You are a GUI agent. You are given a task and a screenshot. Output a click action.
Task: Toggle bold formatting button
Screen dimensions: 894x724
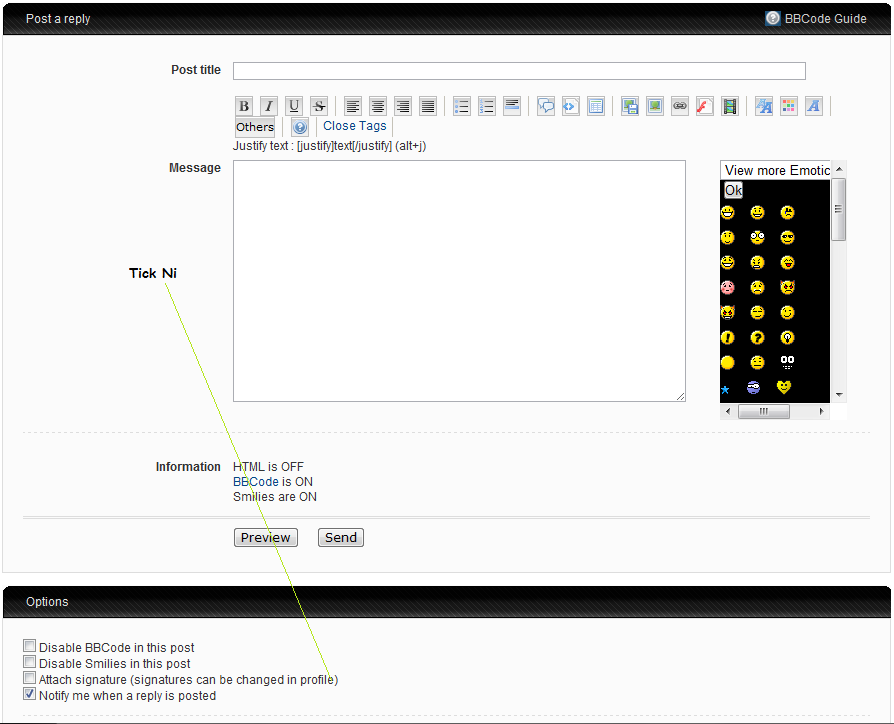244,106
